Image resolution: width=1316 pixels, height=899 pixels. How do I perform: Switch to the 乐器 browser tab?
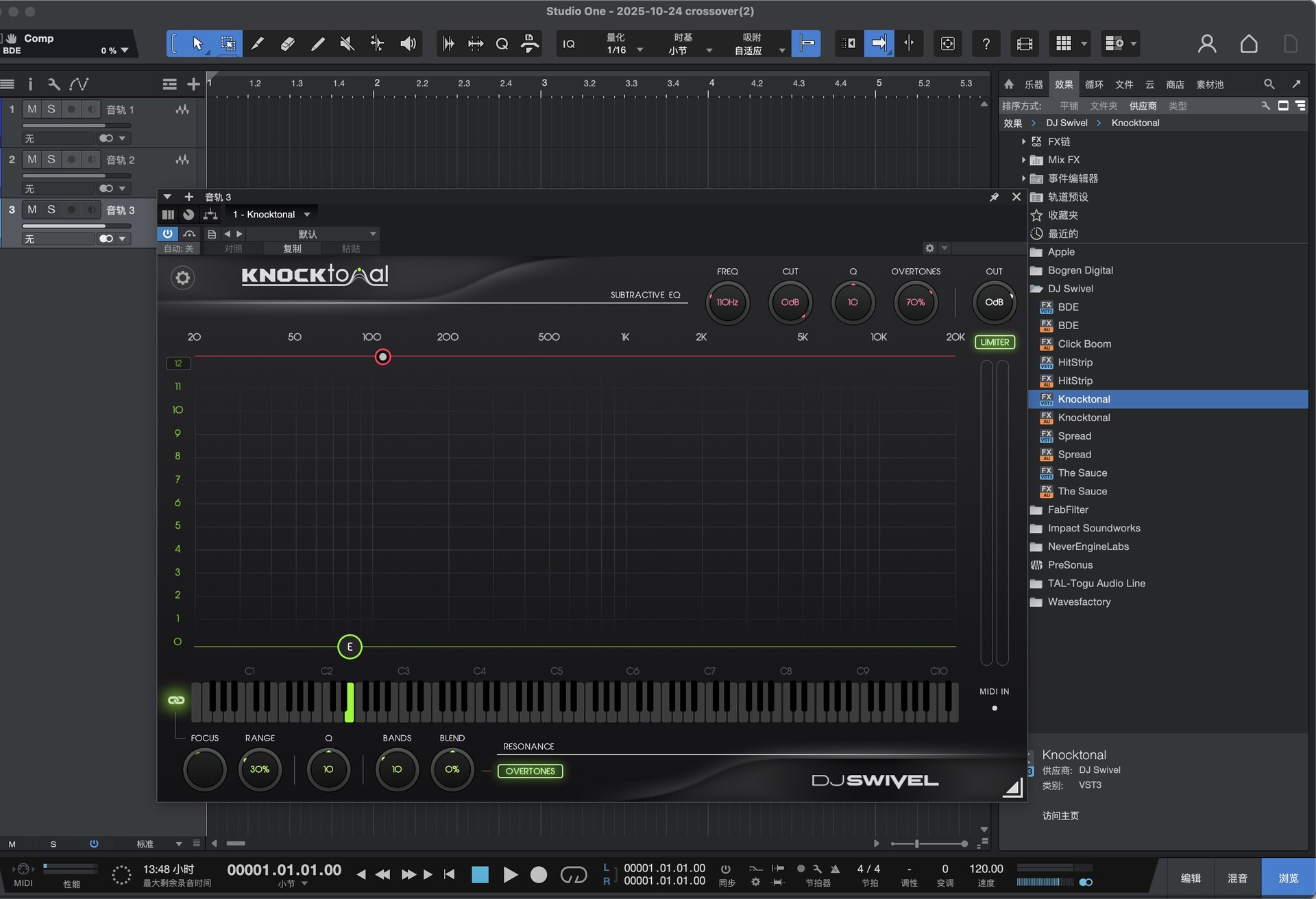tap(1033, 84)
